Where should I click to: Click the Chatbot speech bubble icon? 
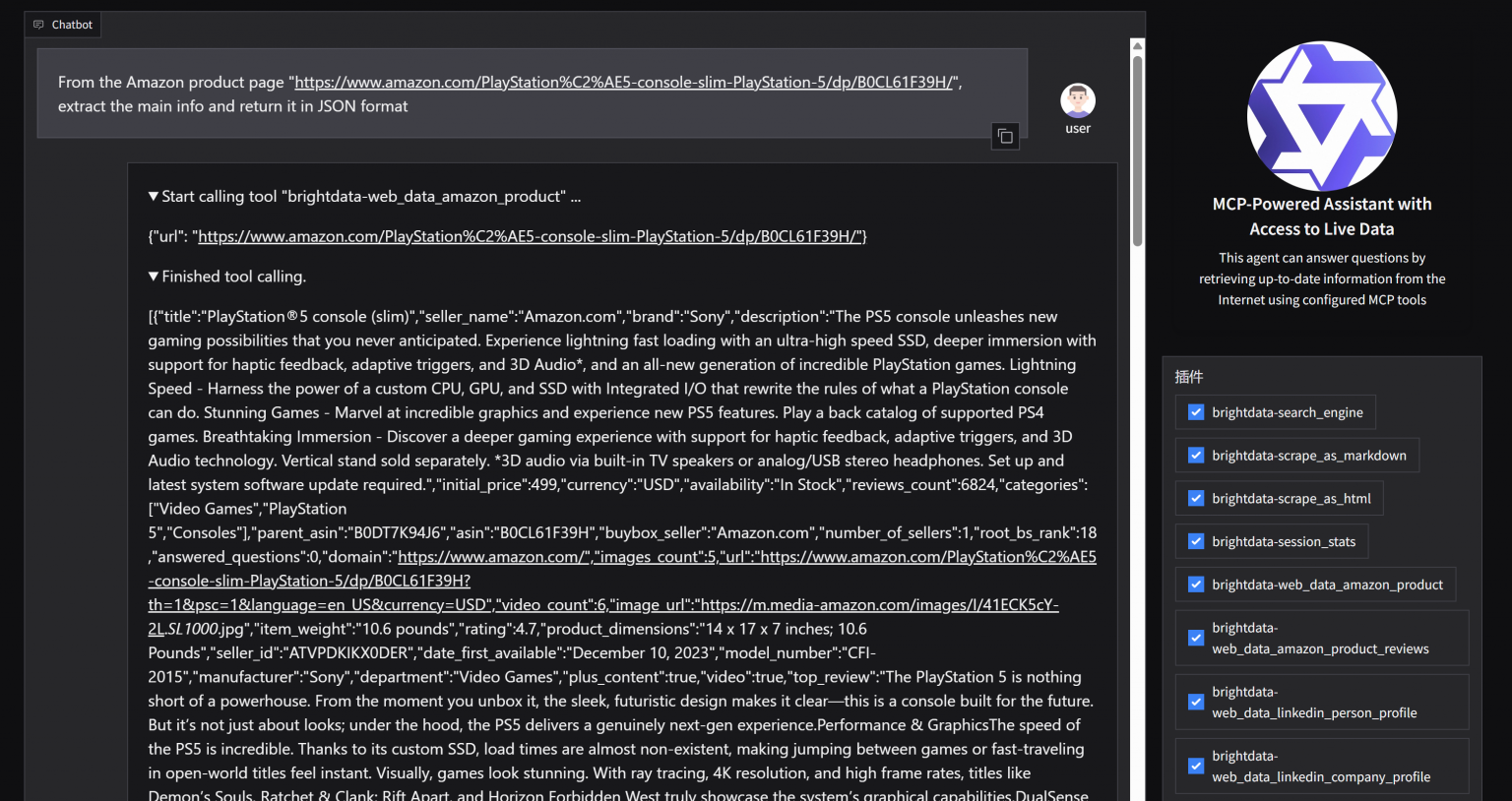coord(37,24)
